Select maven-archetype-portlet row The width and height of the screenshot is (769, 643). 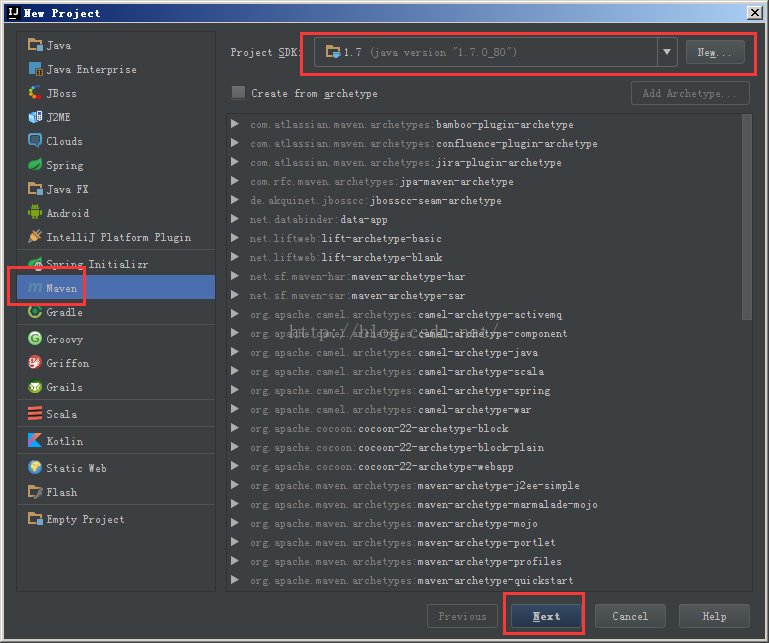[x=486, y=542]
